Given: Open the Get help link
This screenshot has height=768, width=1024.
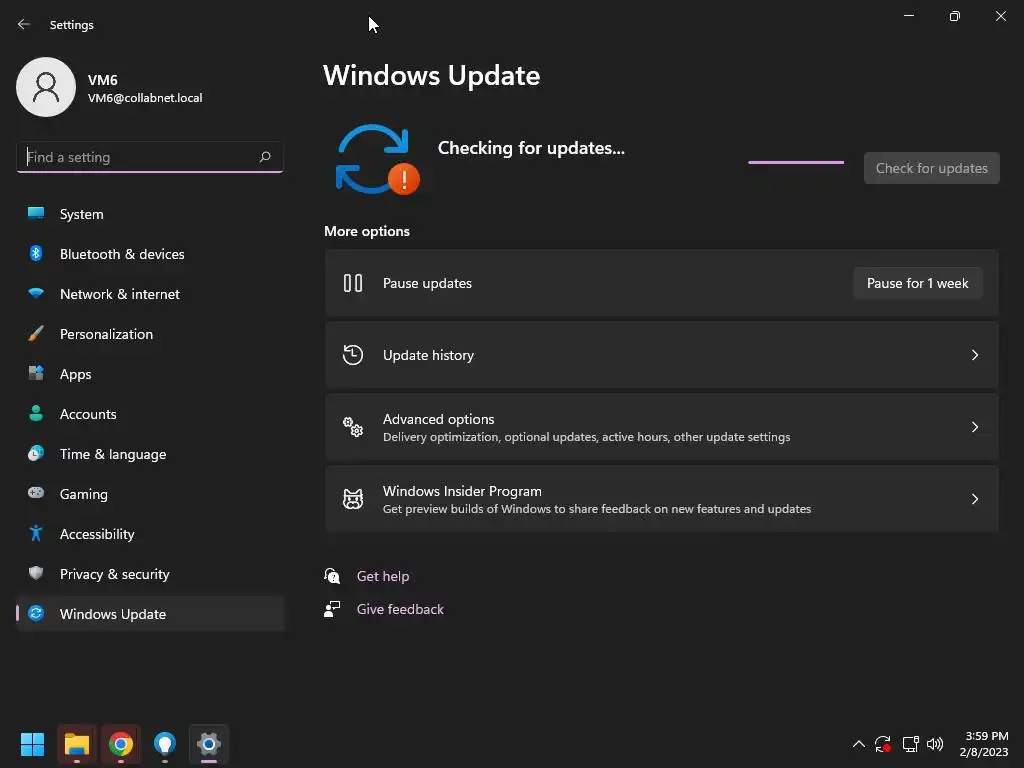Looking at the screenshot, I should [x=383, y=576].
